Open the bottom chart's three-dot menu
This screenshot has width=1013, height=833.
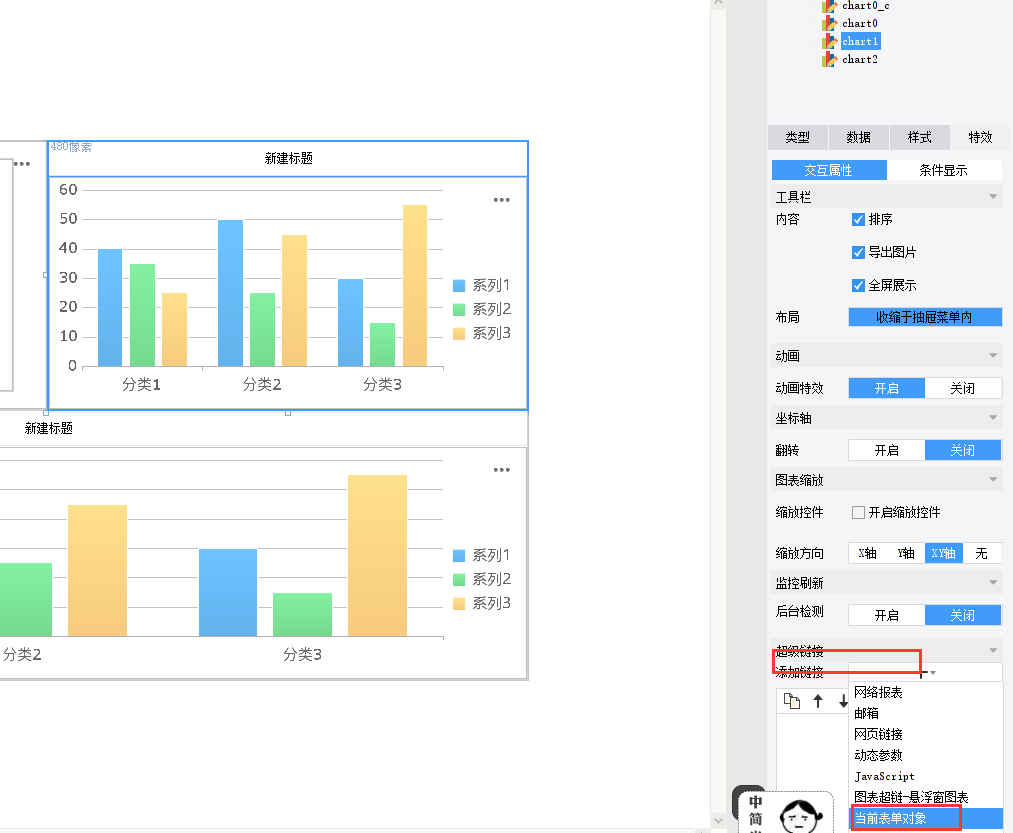pyautogui.click(x=501, y=470)
